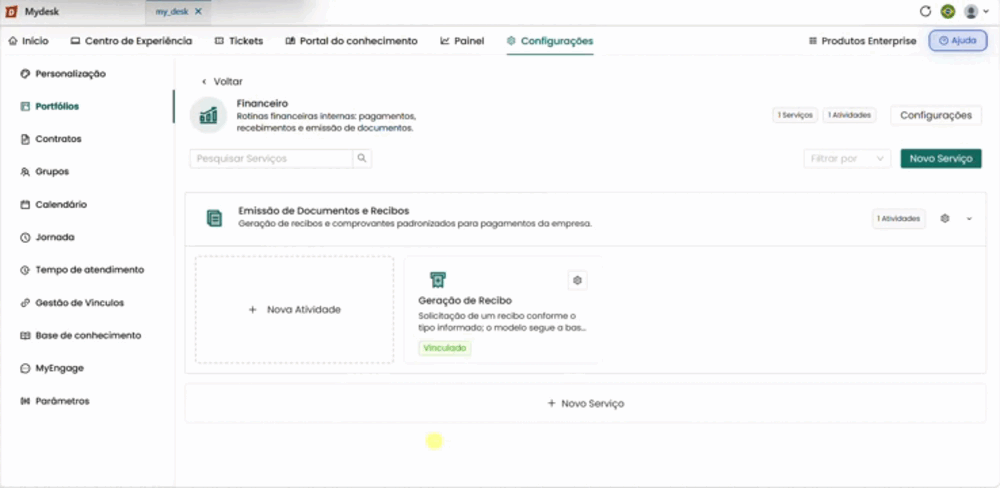Viewport: 1000px width, 488px height.
Task: Open Jornada in sidebar
Action: tap(48, 237)
